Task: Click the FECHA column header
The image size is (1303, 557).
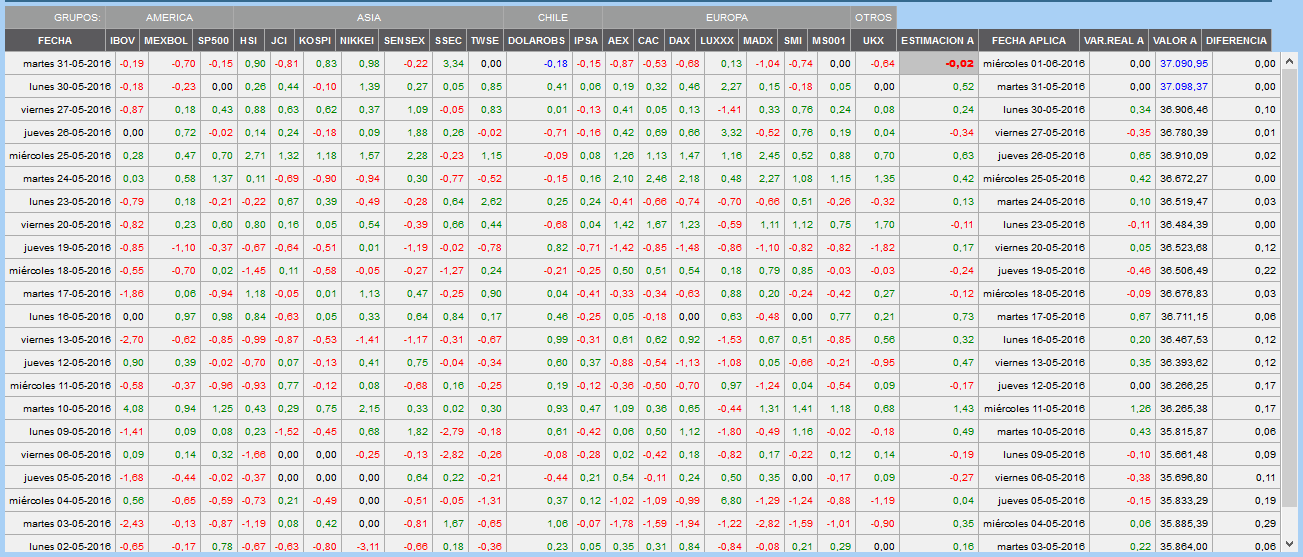Action: [x=54, y=40]
